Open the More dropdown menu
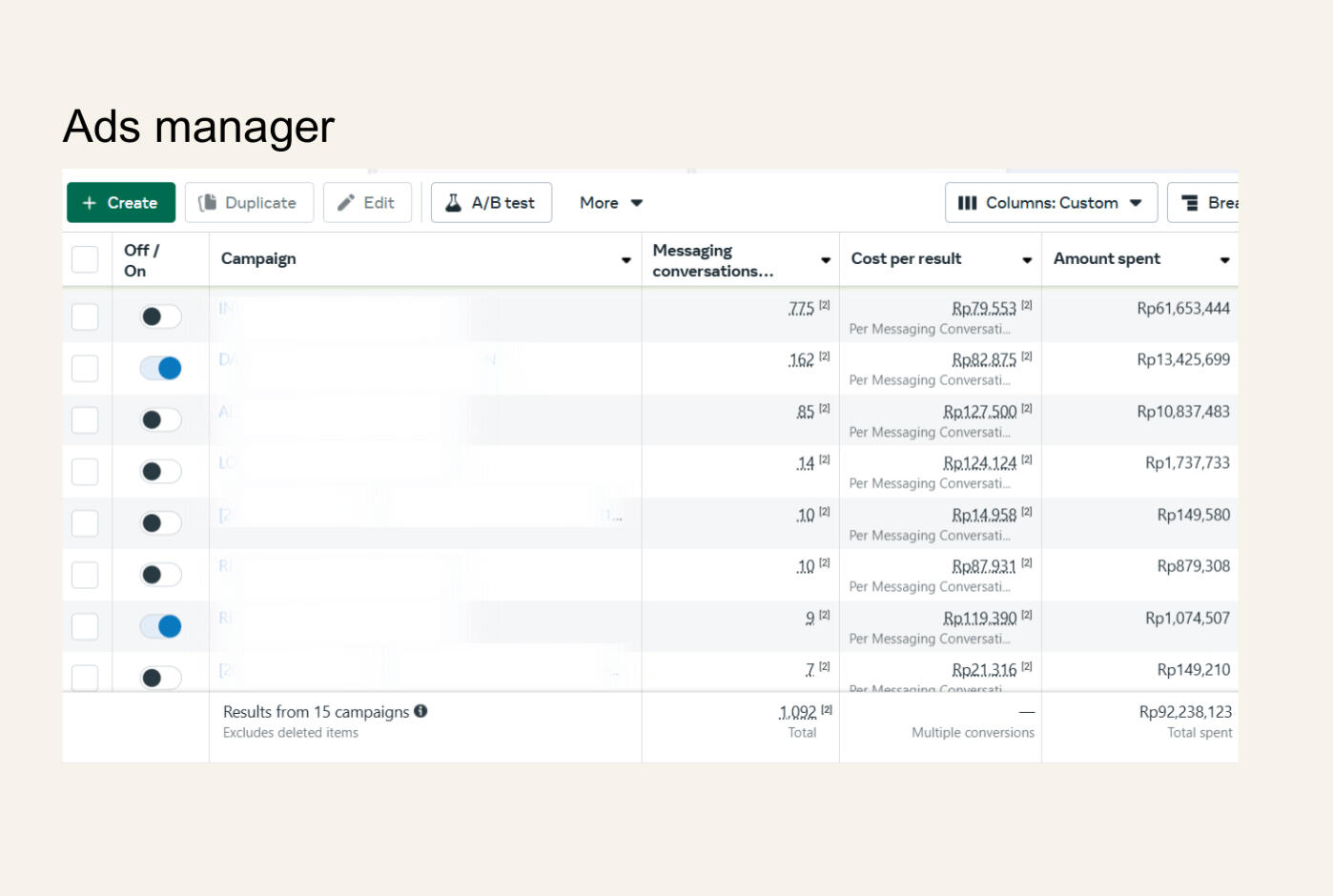This screenshot has height=896, width=1333. pos(611,203)
